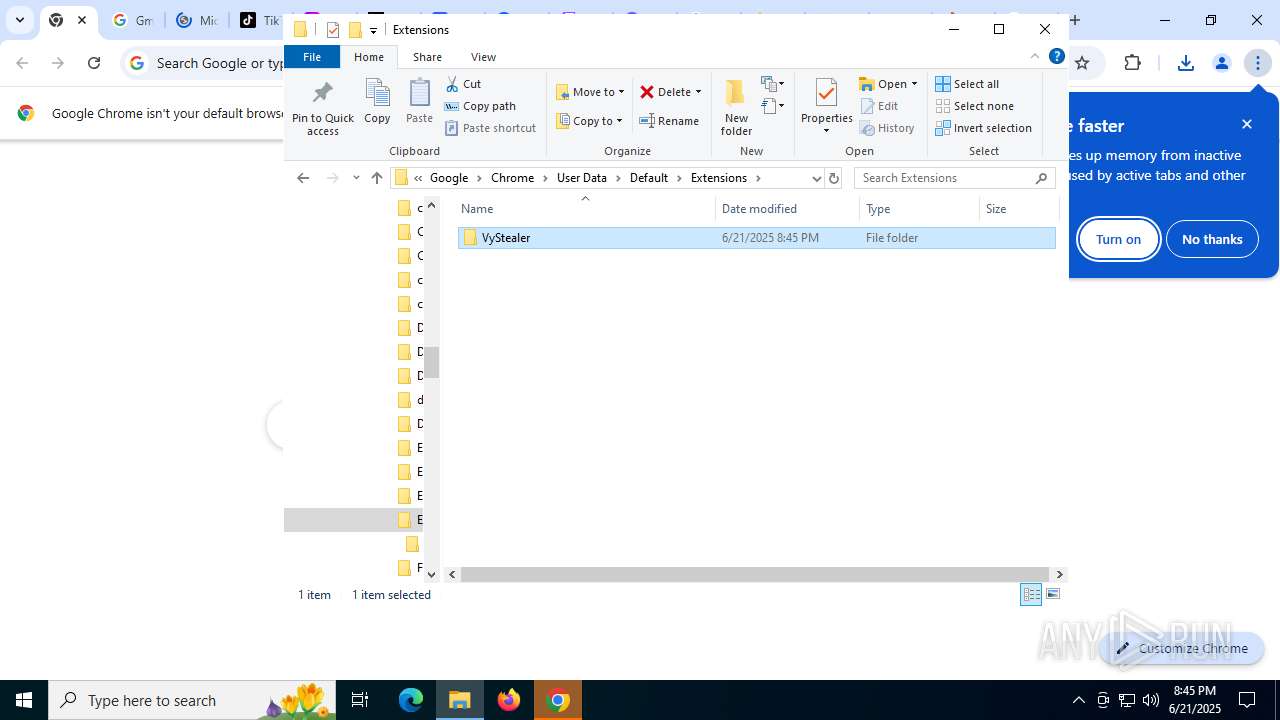Show hidden system tray icons

tap(1078, 700)
